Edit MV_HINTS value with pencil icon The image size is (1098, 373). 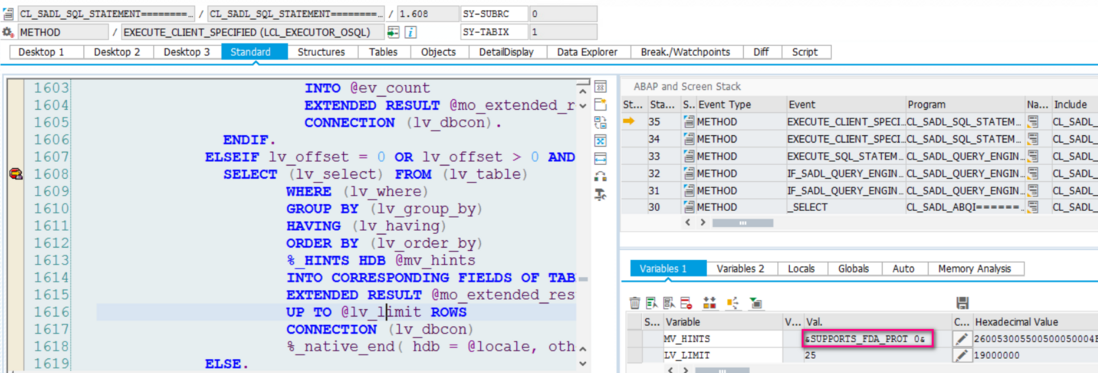pos(962,339)
